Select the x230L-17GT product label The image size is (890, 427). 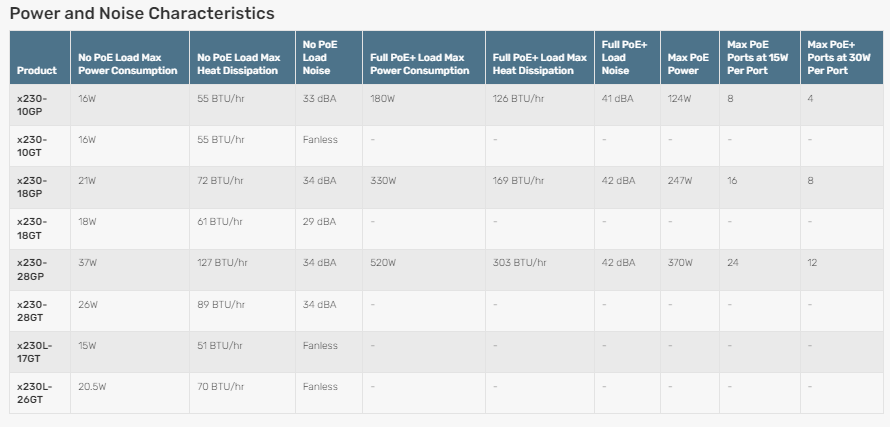34,351
